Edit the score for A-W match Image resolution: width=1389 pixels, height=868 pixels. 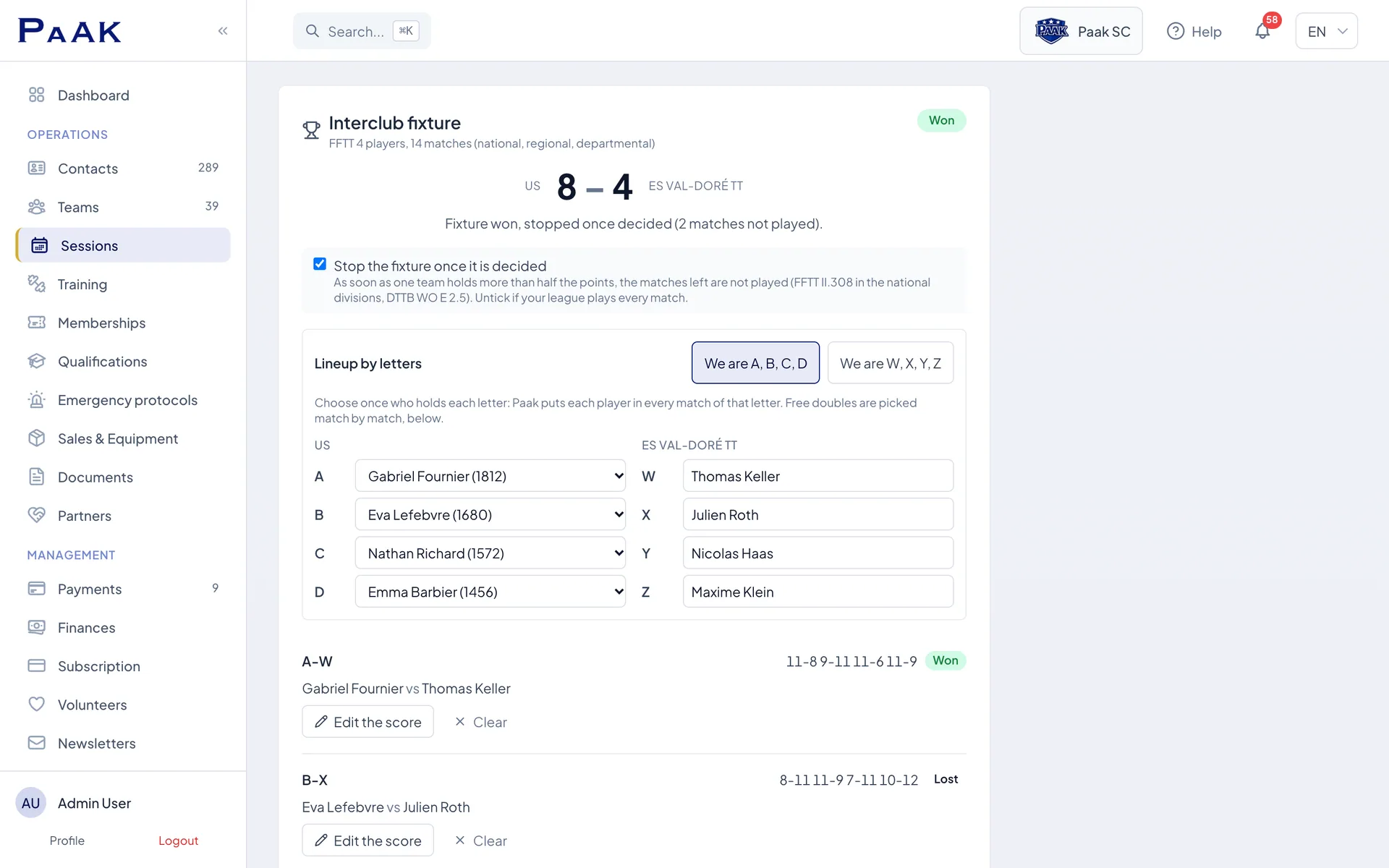pos(368,722)
